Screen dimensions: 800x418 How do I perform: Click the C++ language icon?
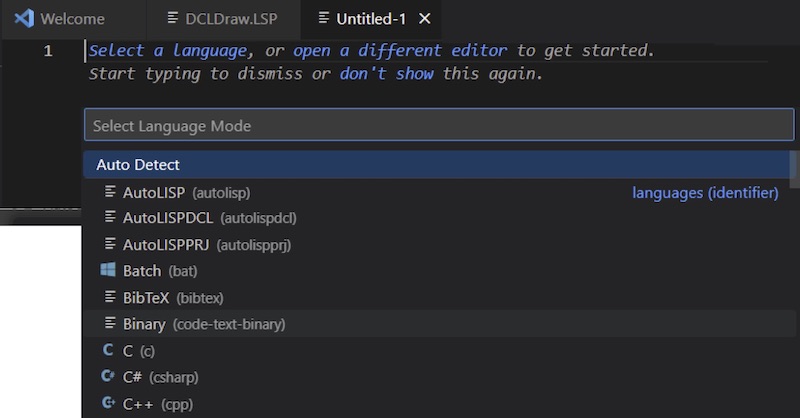coord(108,403)
